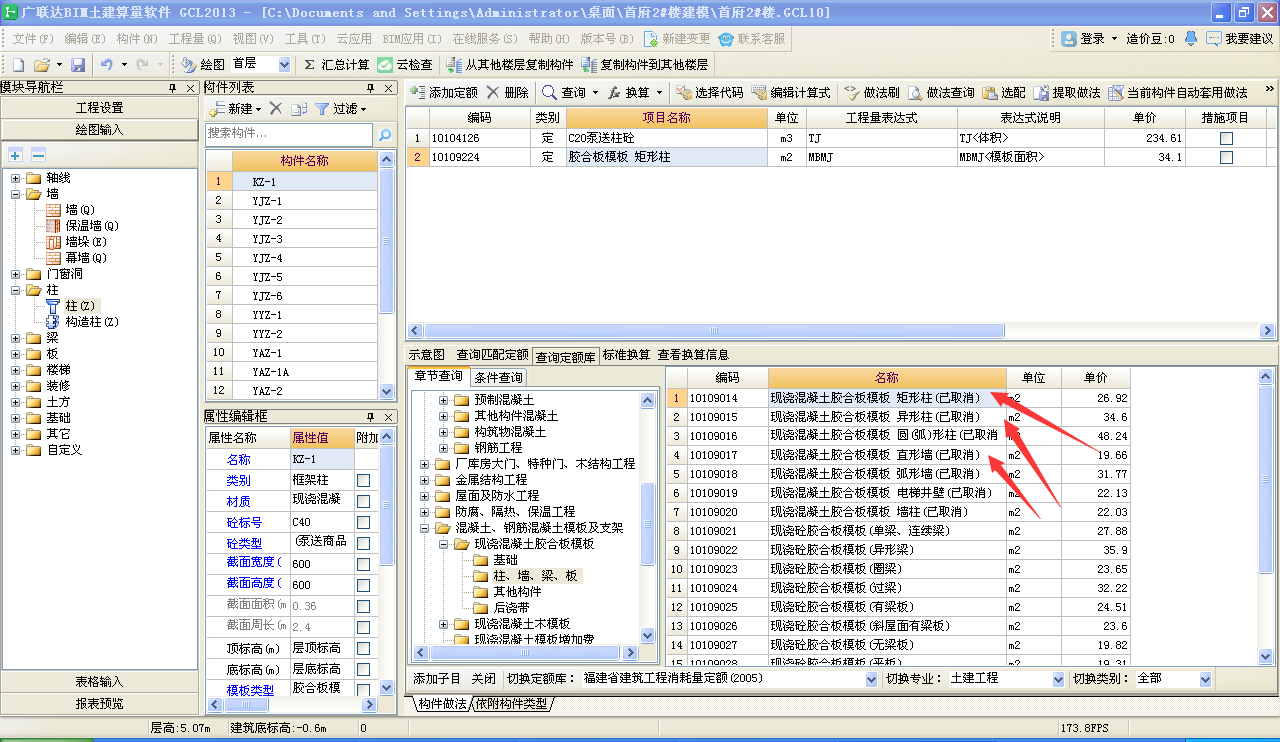Screen dimensions: 1280x742
Task: Open 云检查 cloud check
Action: pyautogui.click(x=405, y=64)
